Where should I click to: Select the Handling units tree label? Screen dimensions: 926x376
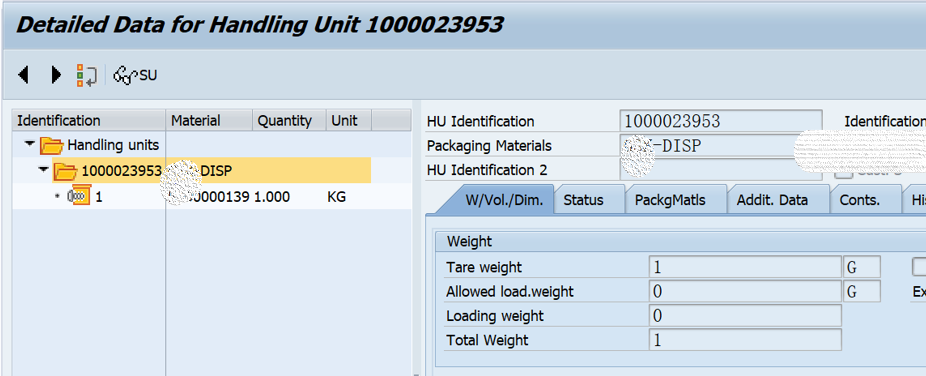pyautogui.click(x=113, y=145)
